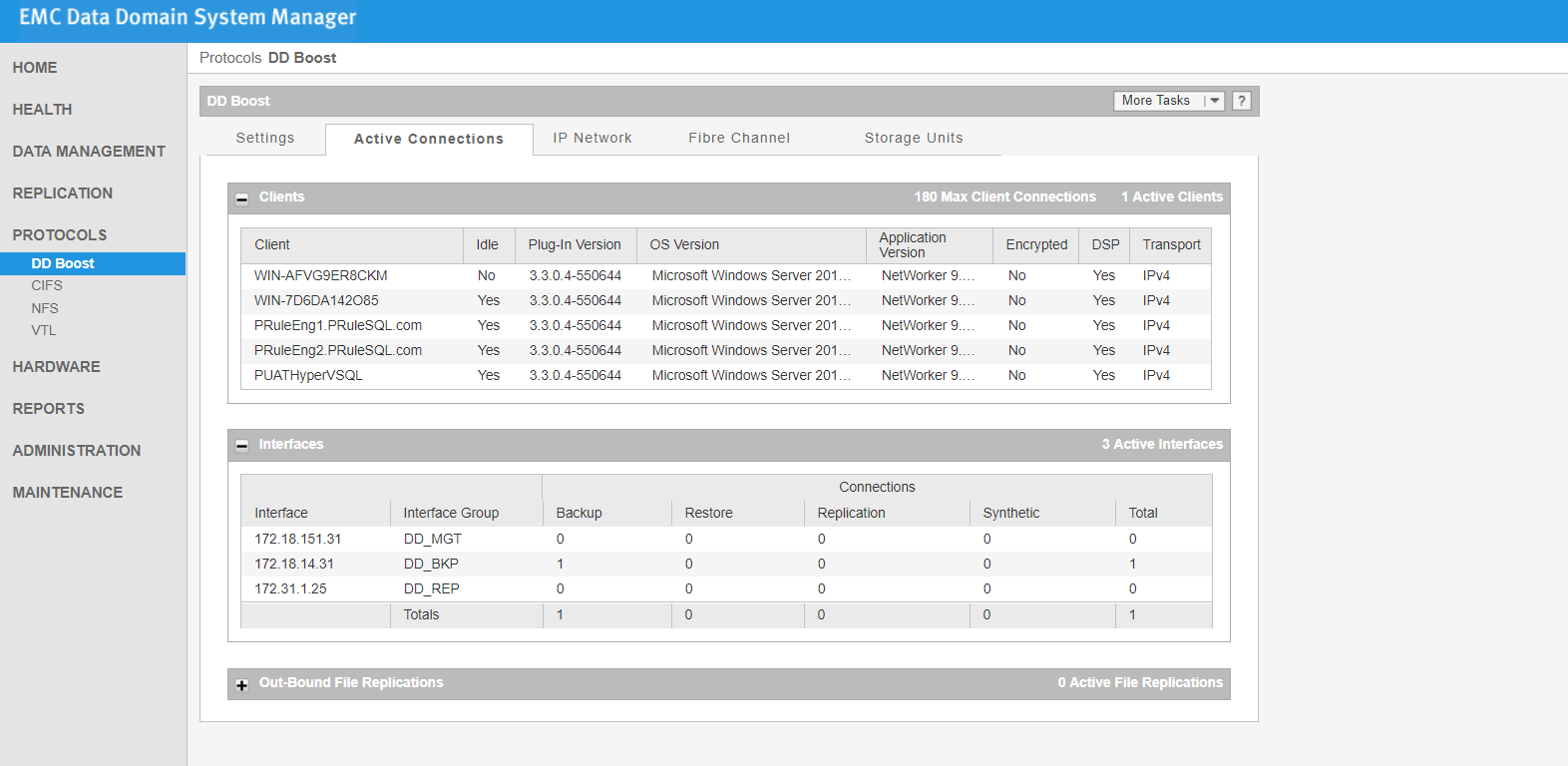Open the Storage Units tab
1568x766 pixels.
click(914, 138)
